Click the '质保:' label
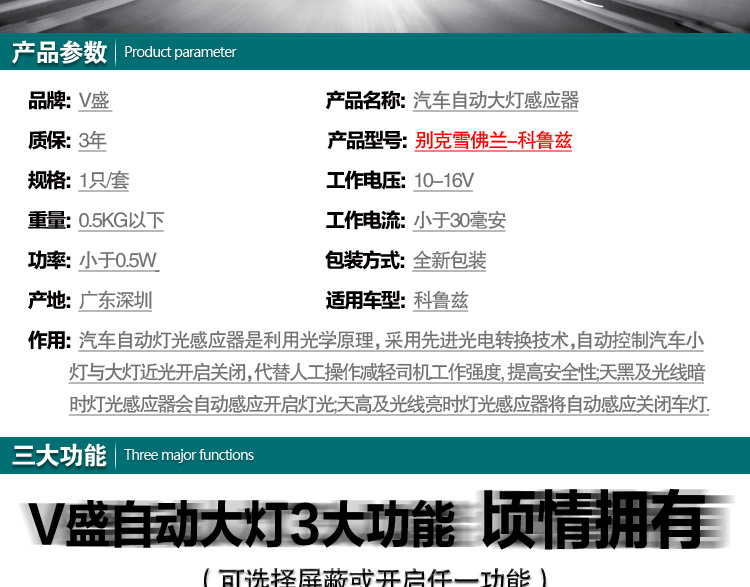Viewport: 750px width, 587px height. click(x=50, y=141)
